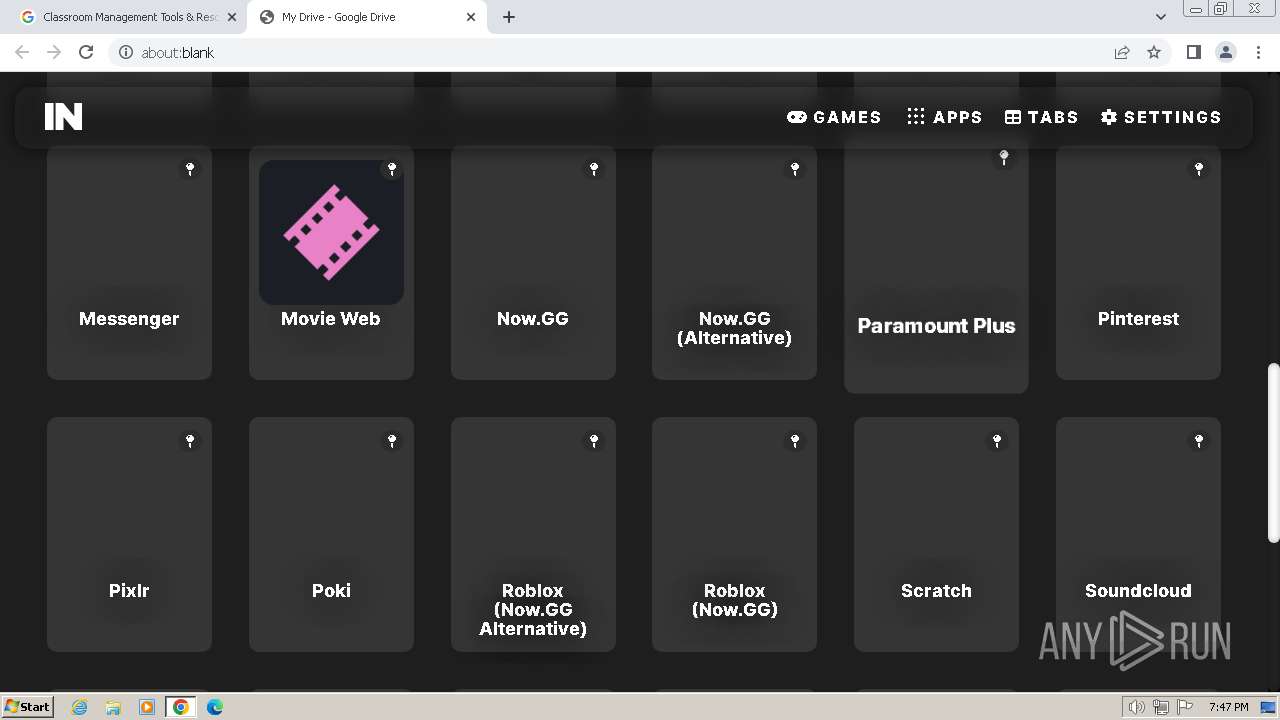Expand the tab search dropdown
1280x720 pixels.
click(1160, 17)
